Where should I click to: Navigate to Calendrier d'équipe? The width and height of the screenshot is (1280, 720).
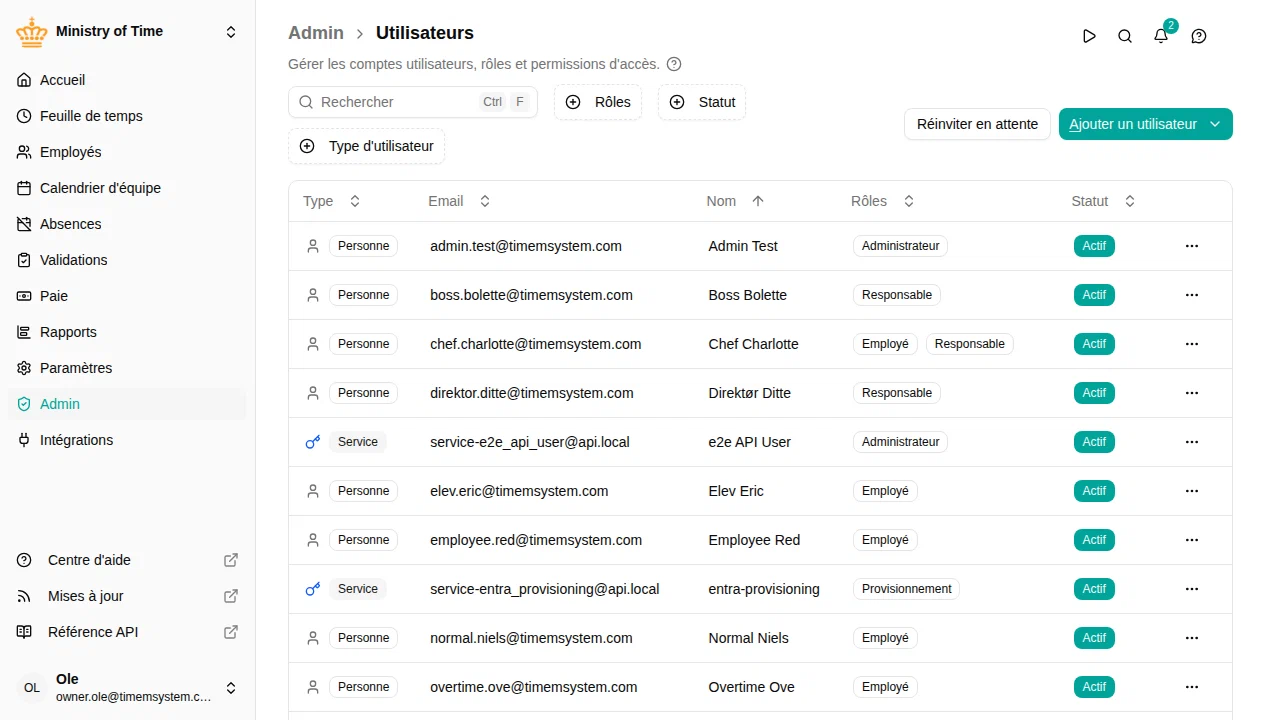point(127,188)
